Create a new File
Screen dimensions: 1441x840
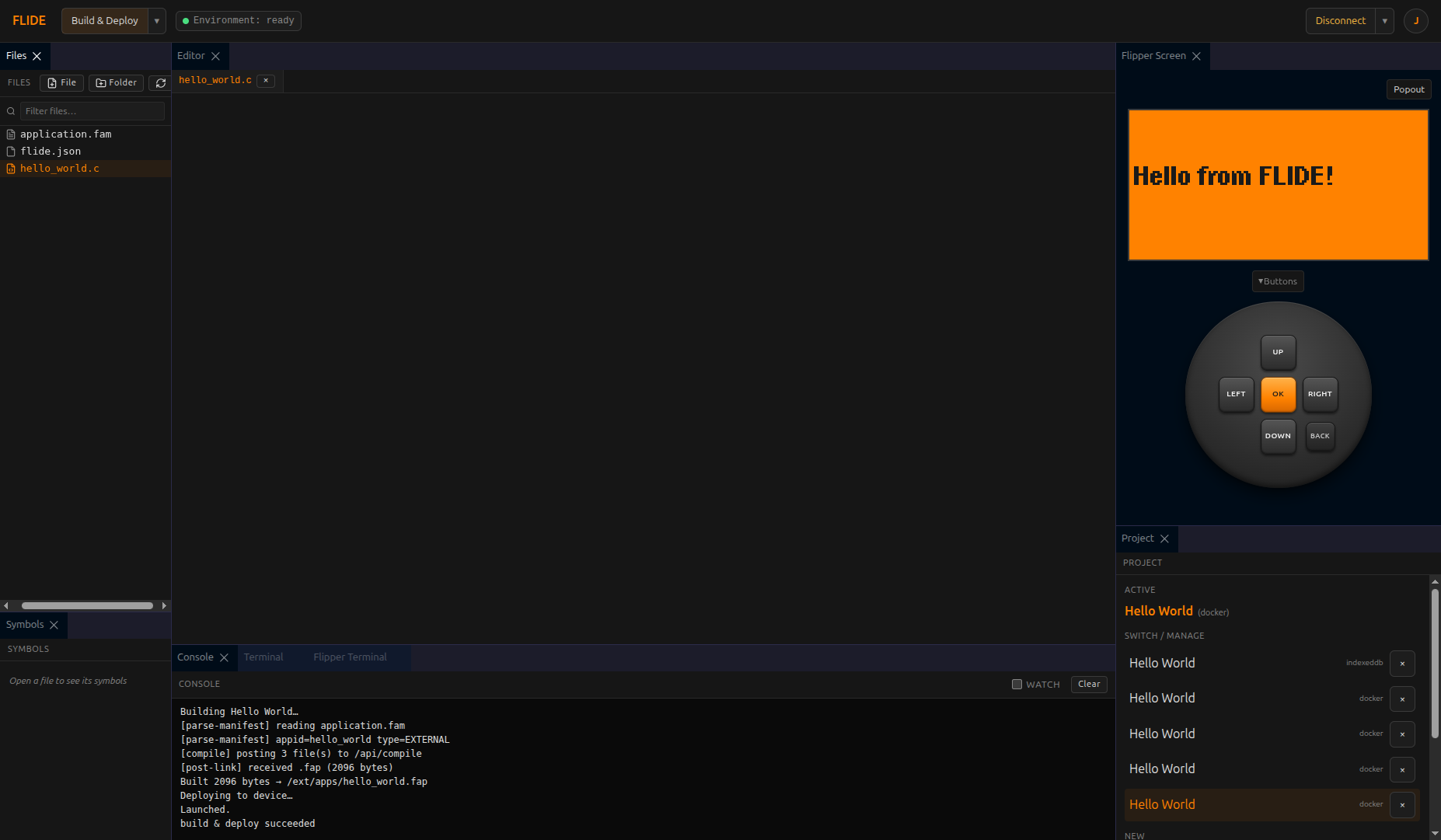[61, 83]
